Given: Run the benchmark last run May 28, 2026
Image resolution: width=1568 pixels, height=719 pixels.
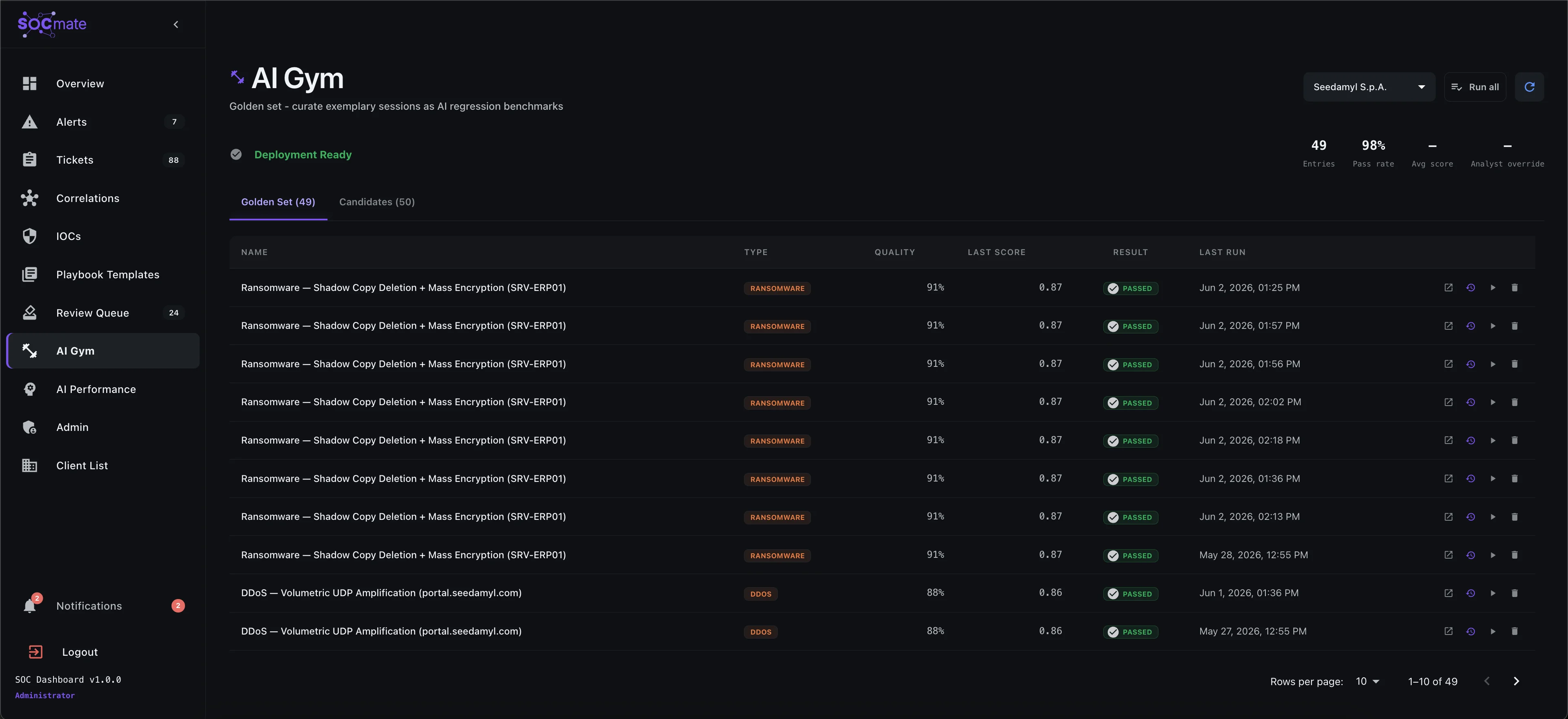Looking at the screenshot, I should pos(1492,555).
